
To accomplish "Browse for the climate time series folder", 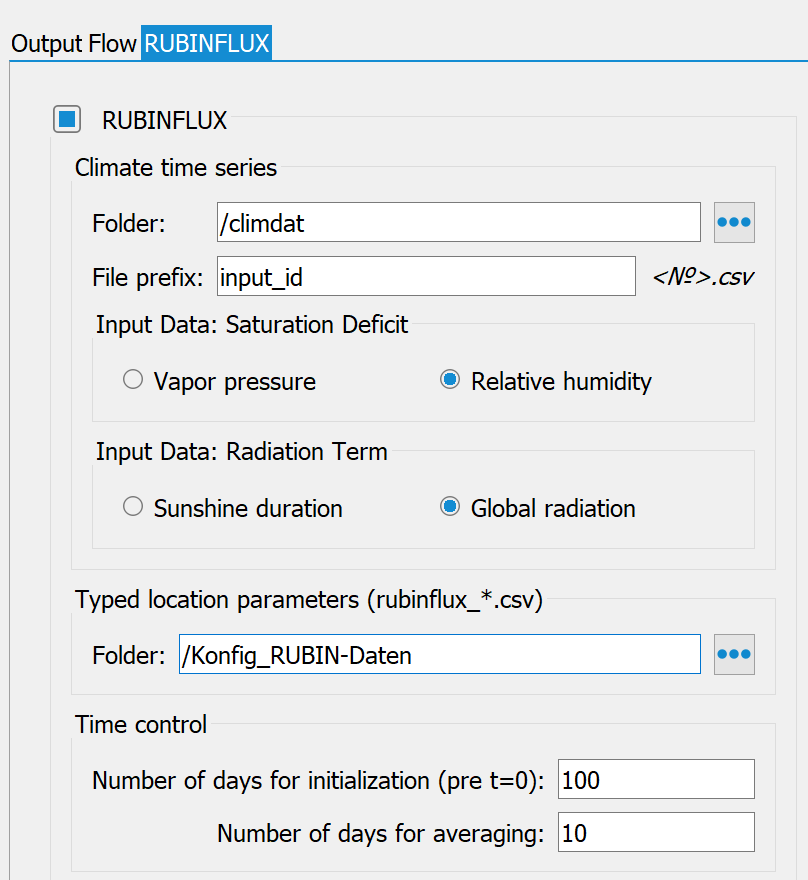I will pyautogui.click(x=734, y=222).
